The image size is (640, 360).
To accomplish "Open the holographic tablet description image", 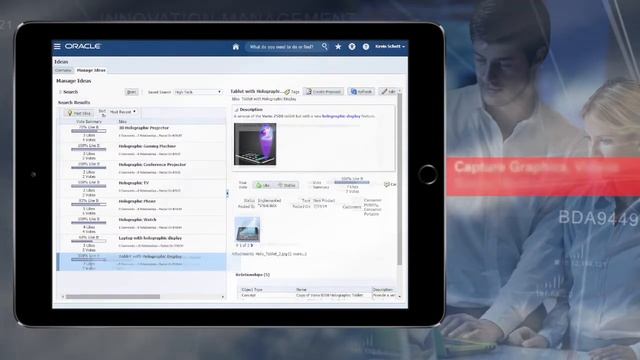I will (x=255, y=144).
